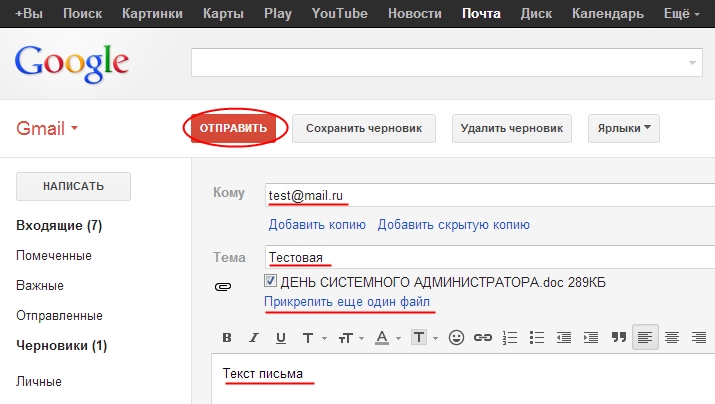This screenshot has width=715, height=404.
Task: Send the email with ОТПРАВИТЬ button
Action: click(x=233, y=129)
